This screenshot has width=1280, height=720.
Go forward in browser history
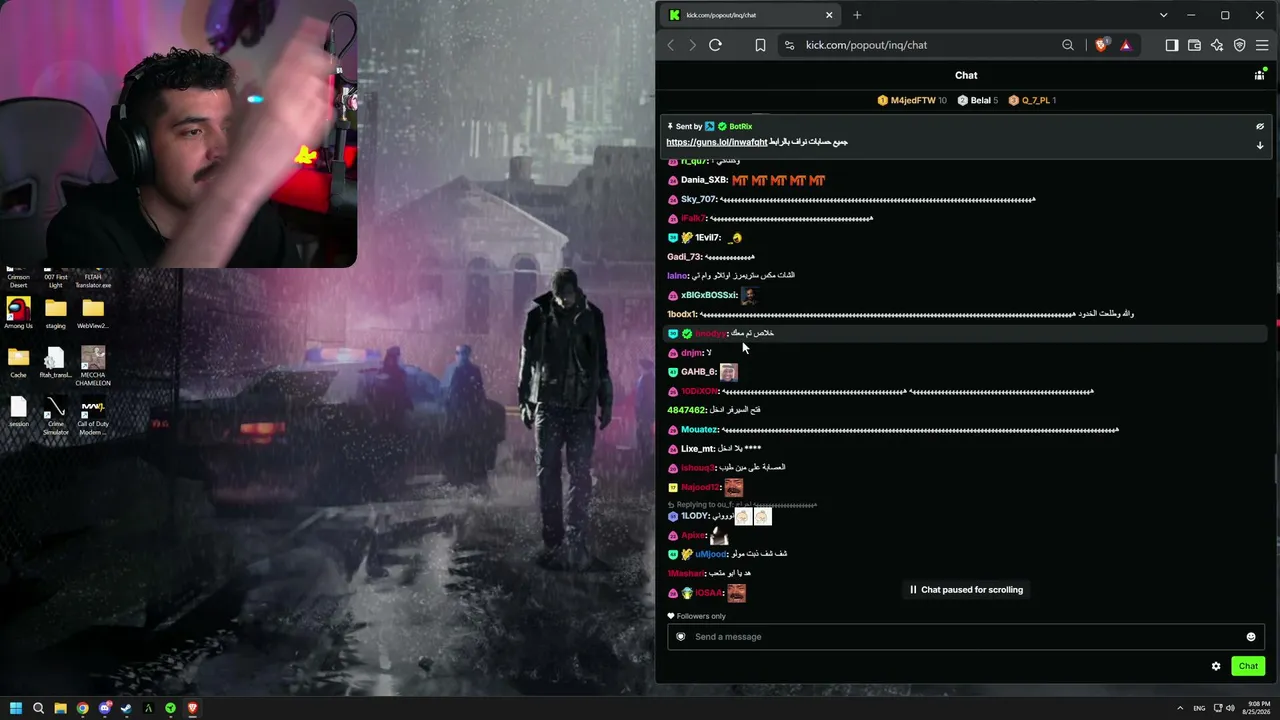(x=692, y=45)
